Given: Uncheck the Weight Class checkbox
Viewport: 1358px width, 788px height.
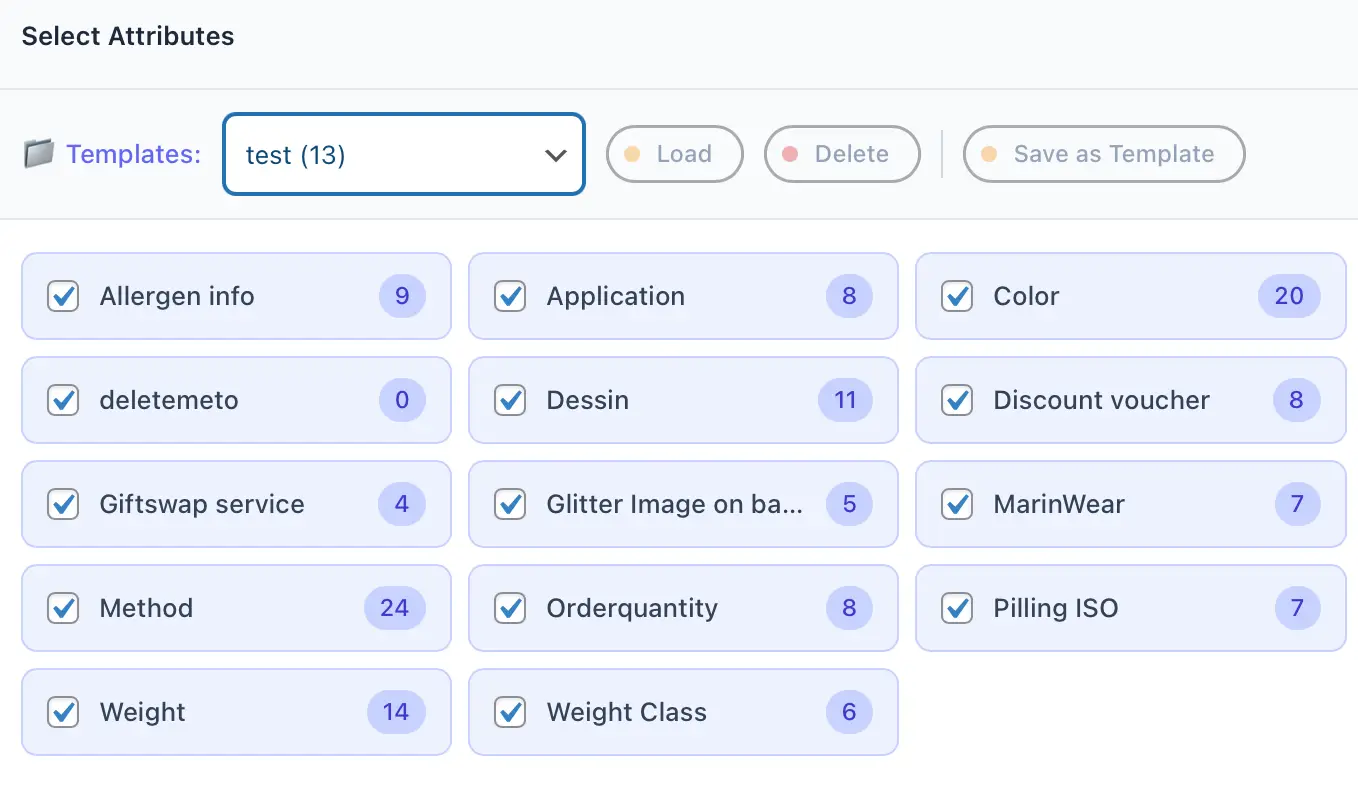Looking at the screenshot, I should (511, 712).
